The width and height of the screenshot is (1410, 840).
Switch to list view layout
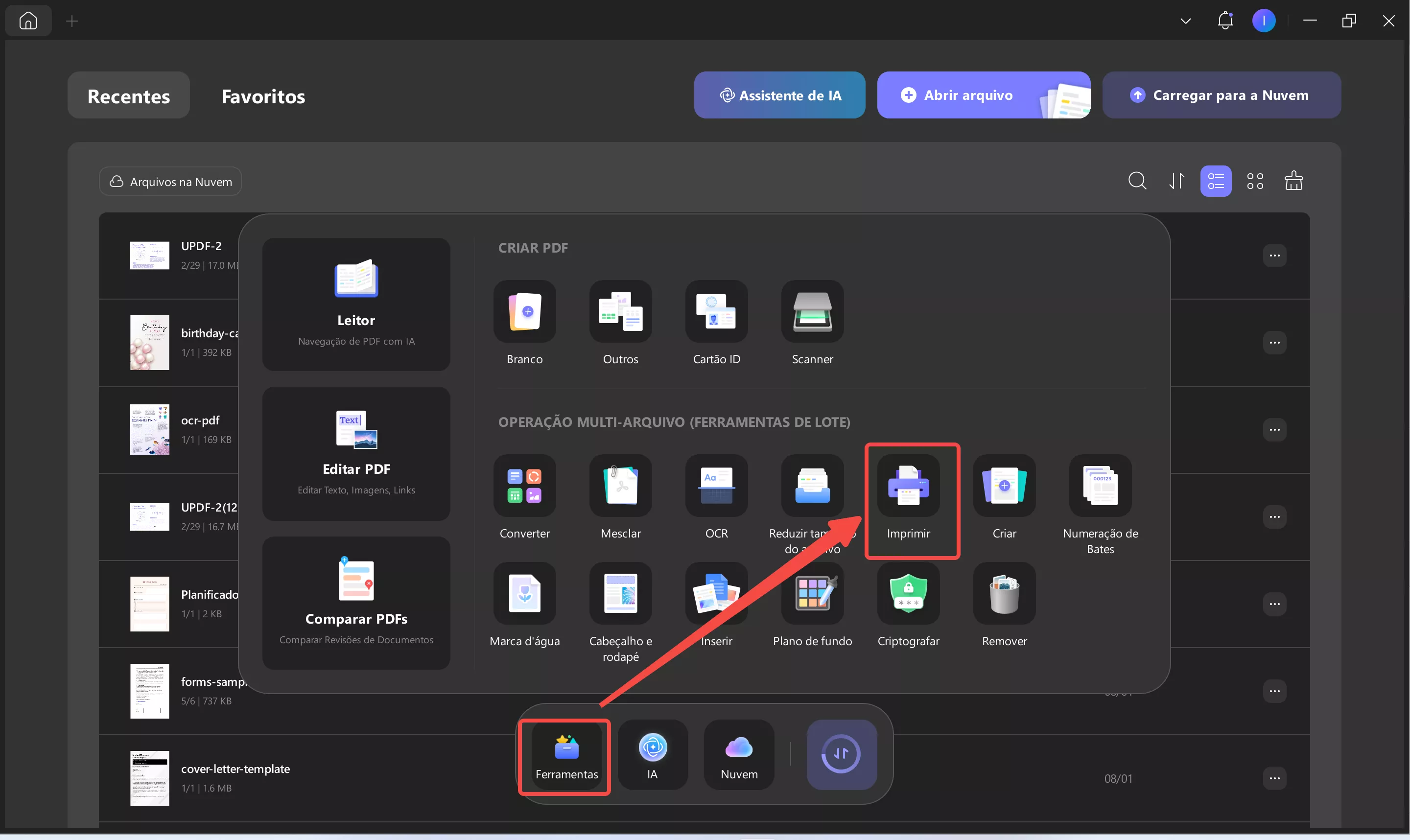point(1215,181)
